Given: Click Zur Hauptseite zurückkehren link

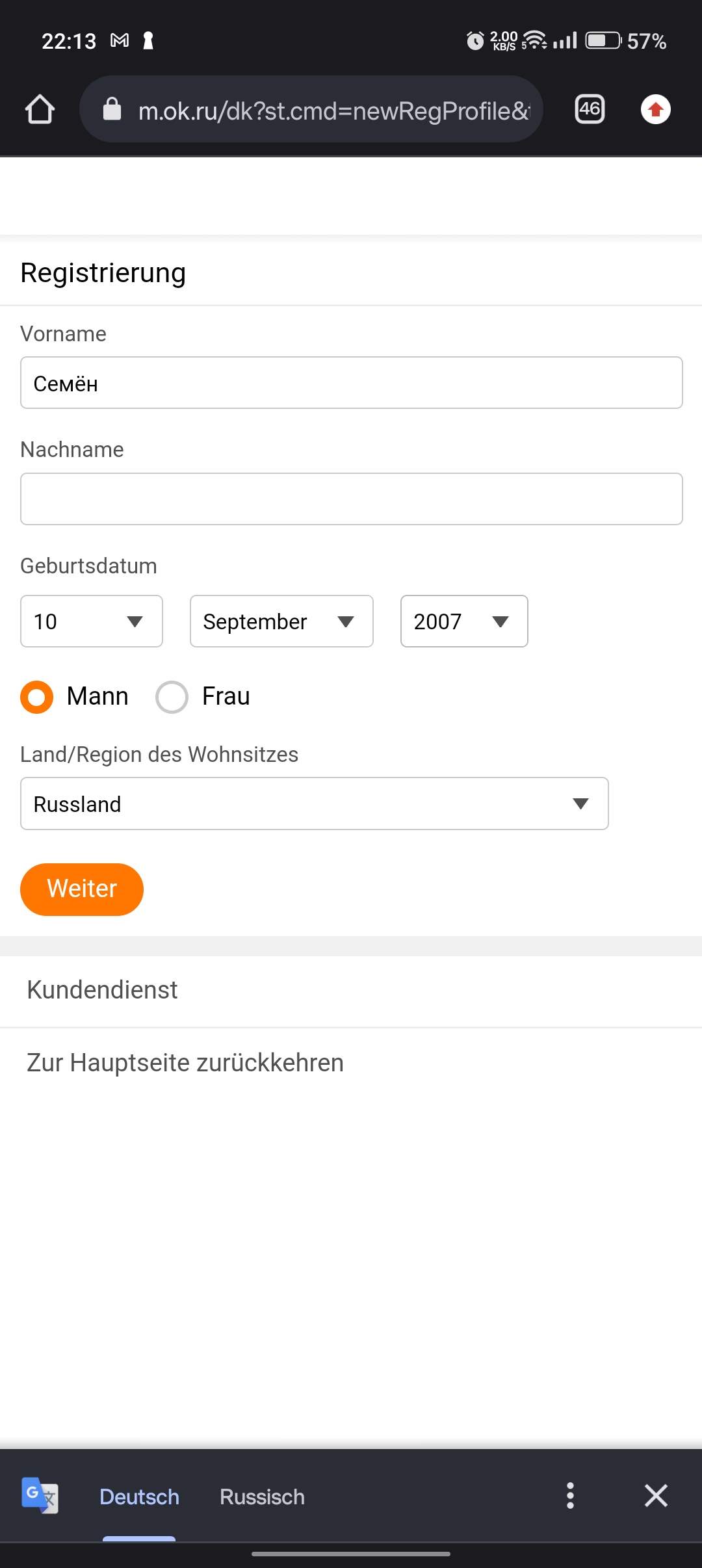Looking at the screenshot, I should pyautogui.click(x=185, y=1063).
